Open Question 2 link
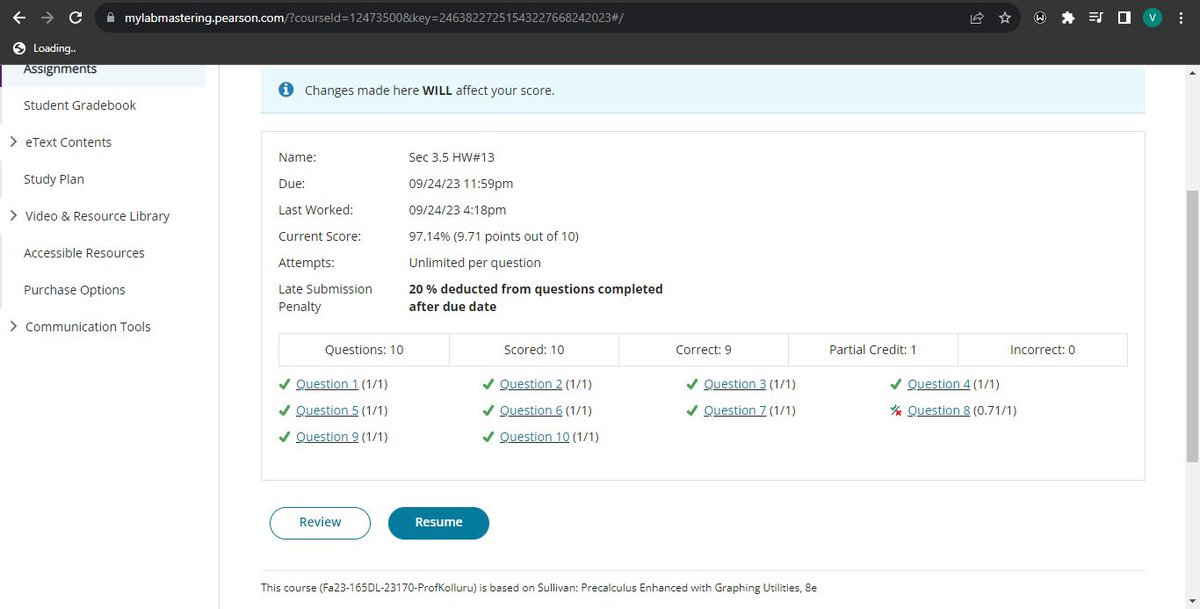Screen dimensions: 1200x609 click(x=531, y=384)
